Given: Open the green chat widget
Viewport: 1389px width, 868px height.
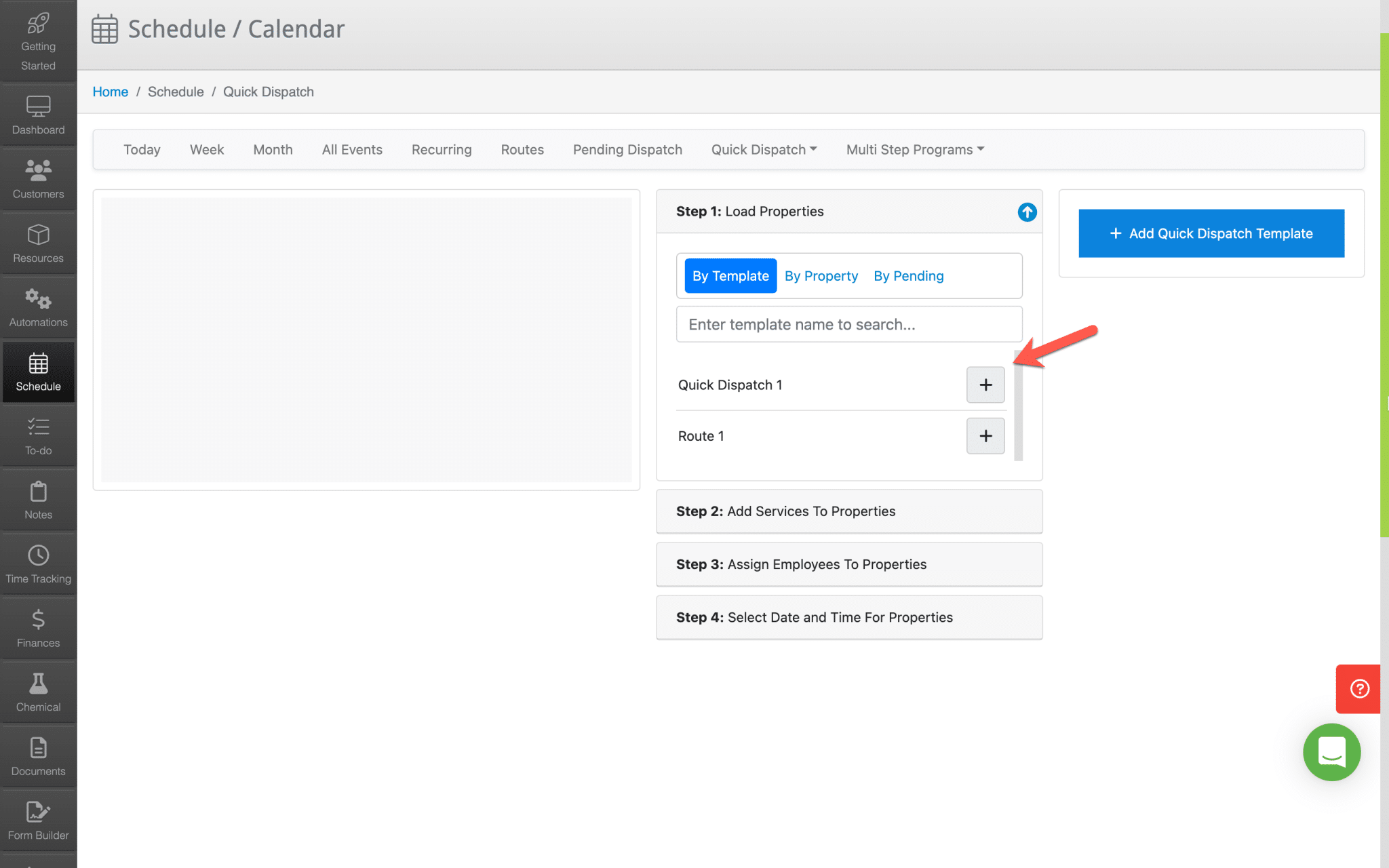Looking at the screenshot, I should 1331,752.
